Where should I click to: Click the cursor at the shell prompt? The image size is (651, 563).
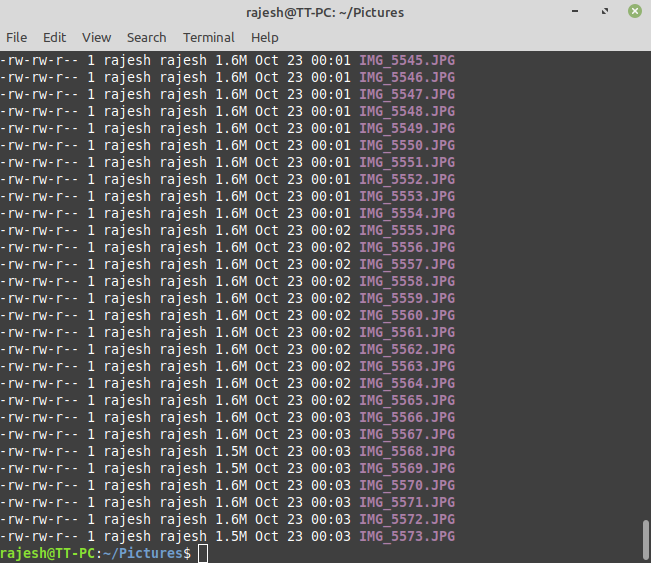[203, 554]
